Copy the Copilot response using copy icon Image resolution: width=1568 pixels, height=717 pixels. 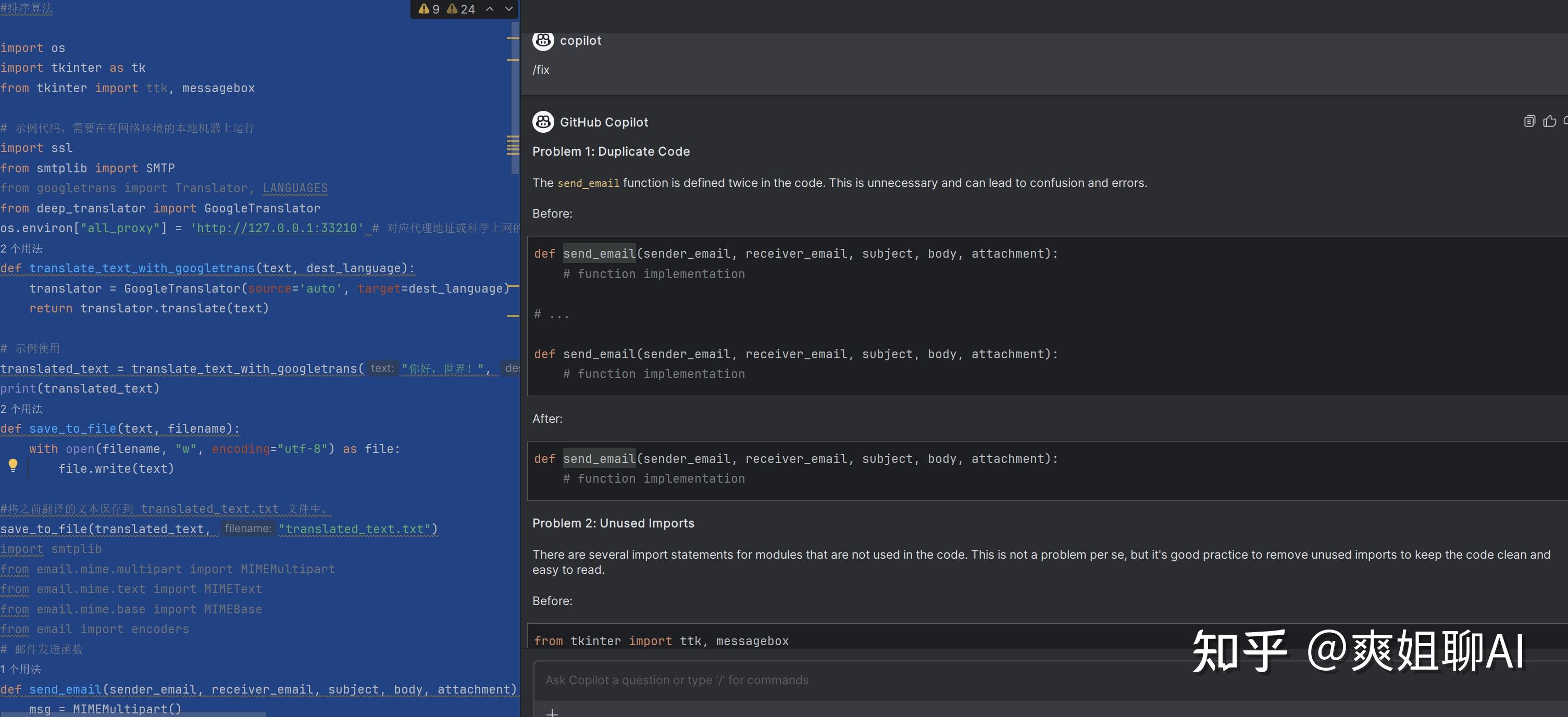point(1529,121)
